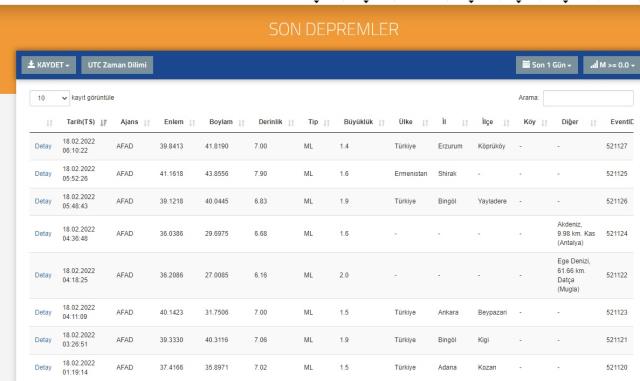Image resolution: width=640 pixels, height=381 pixels.
Task: Click EventID value 521121
Action: 617,340
